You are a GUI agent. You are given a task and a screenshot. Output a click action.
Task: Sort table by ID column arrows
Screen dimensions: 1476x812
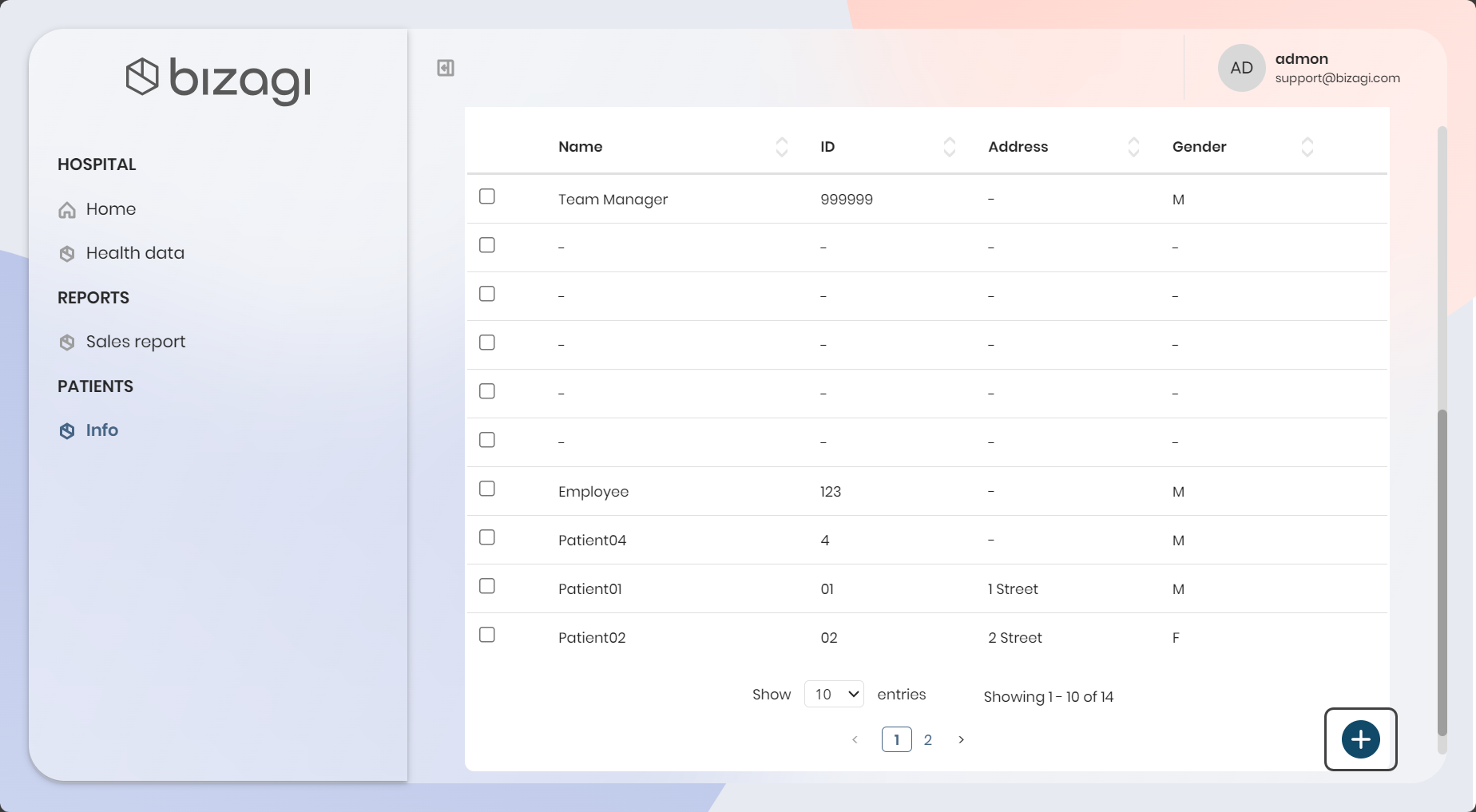tap(950, 147)
